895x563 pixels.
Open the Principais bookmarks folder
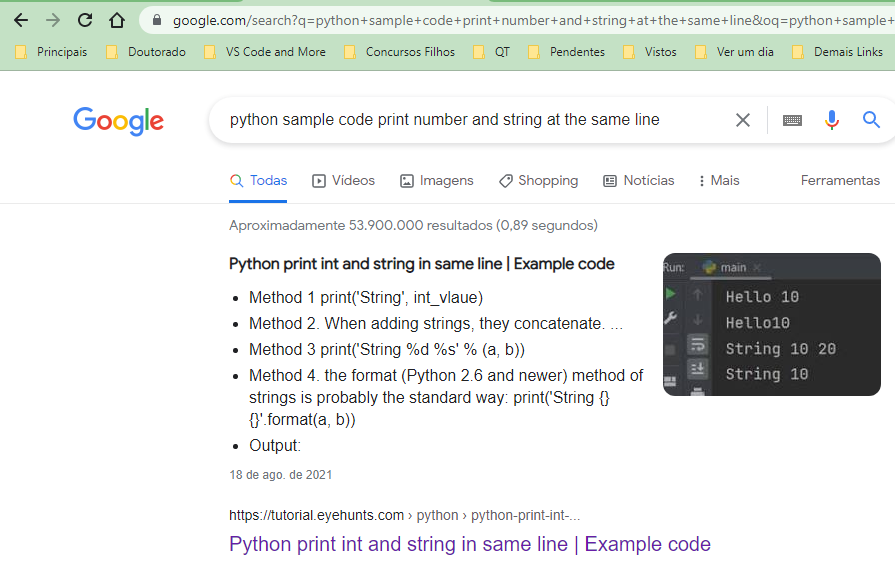pyautogui.click(x=51, y=52)
